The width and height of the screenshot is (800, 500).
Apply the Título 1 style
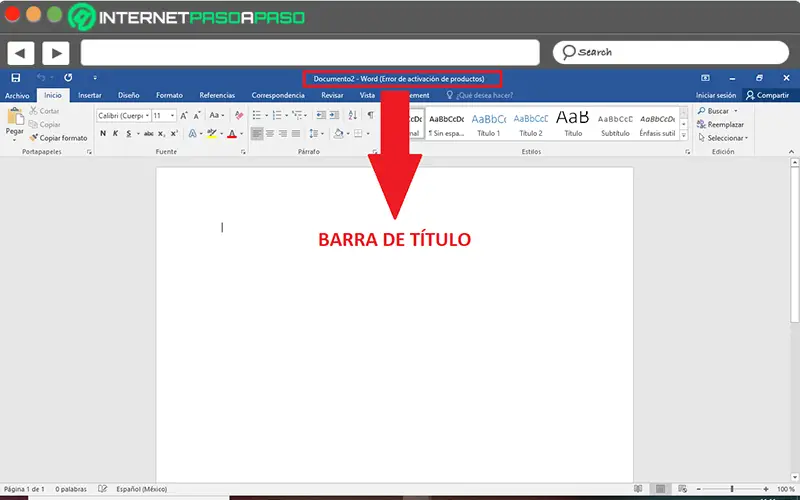point(489,125)
